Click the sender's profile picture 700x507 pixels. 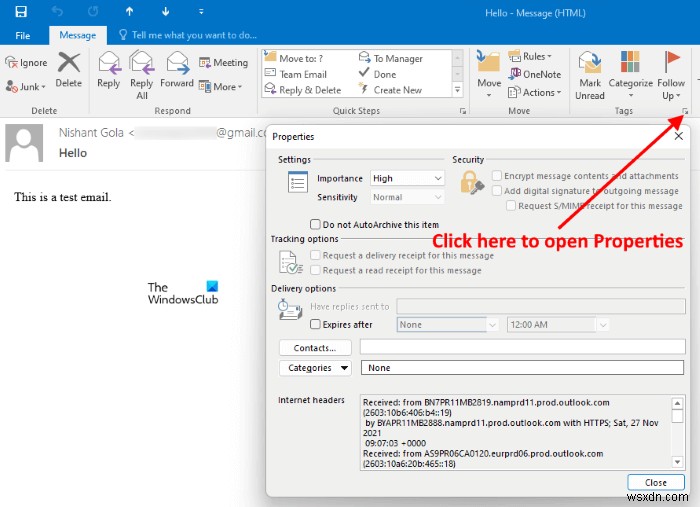click(24, 143)
